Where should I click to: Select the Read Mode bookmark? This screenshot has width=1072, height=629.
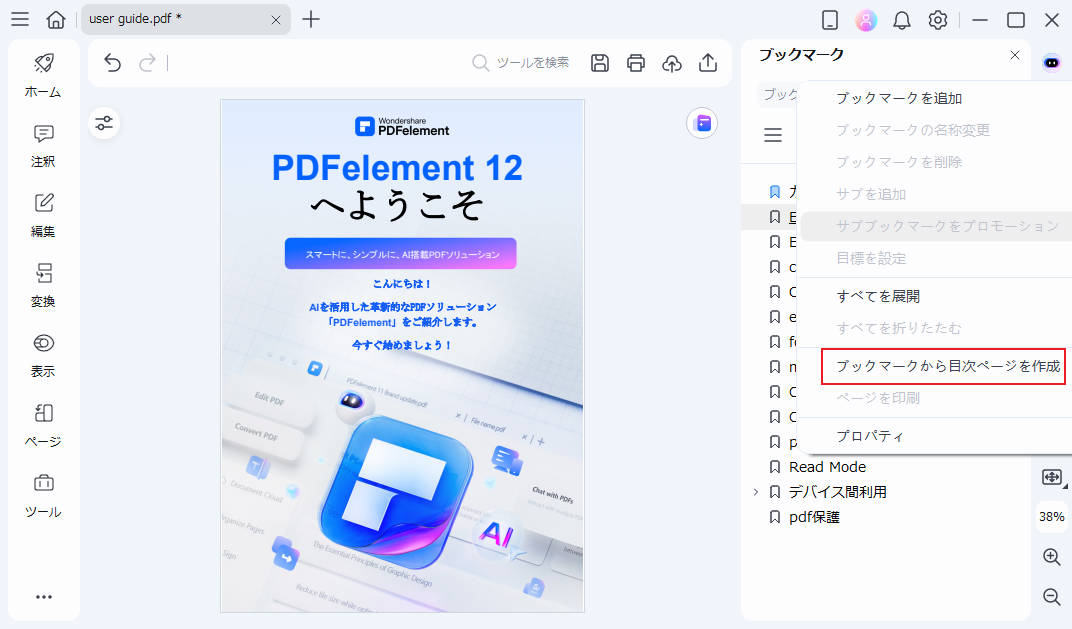point(826,466)
